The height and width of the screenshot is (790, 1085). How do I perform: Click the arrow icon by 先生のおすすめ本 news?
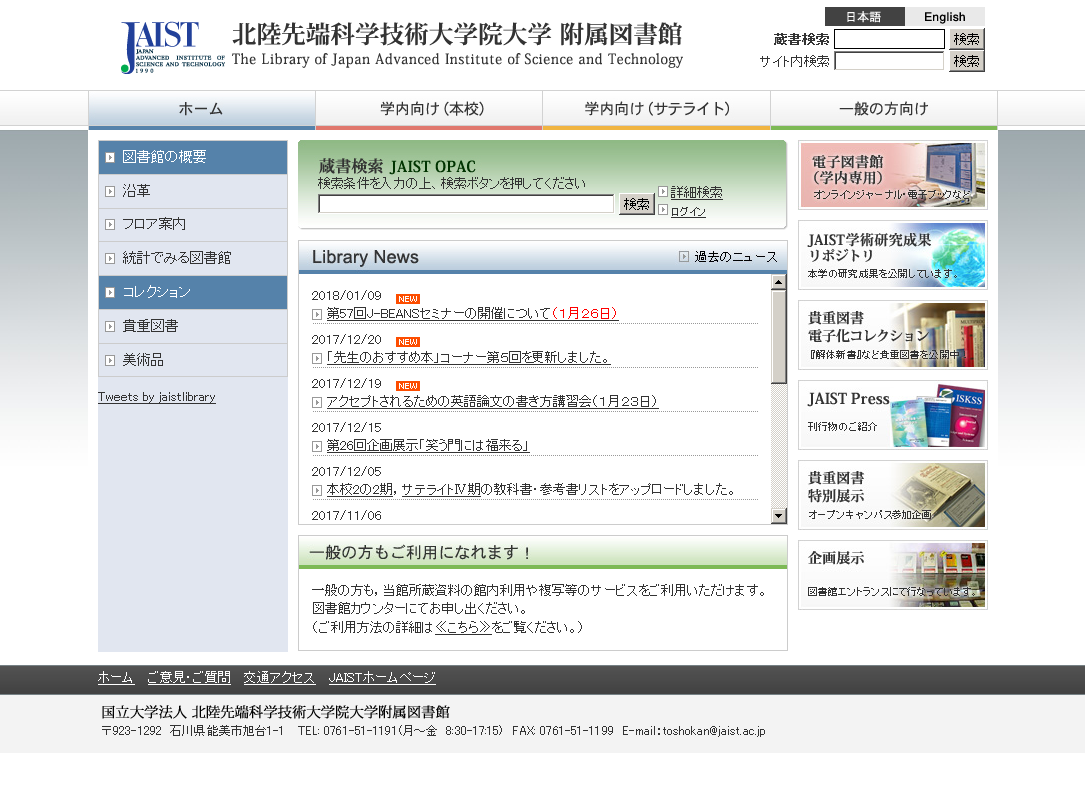coord(317,358)
